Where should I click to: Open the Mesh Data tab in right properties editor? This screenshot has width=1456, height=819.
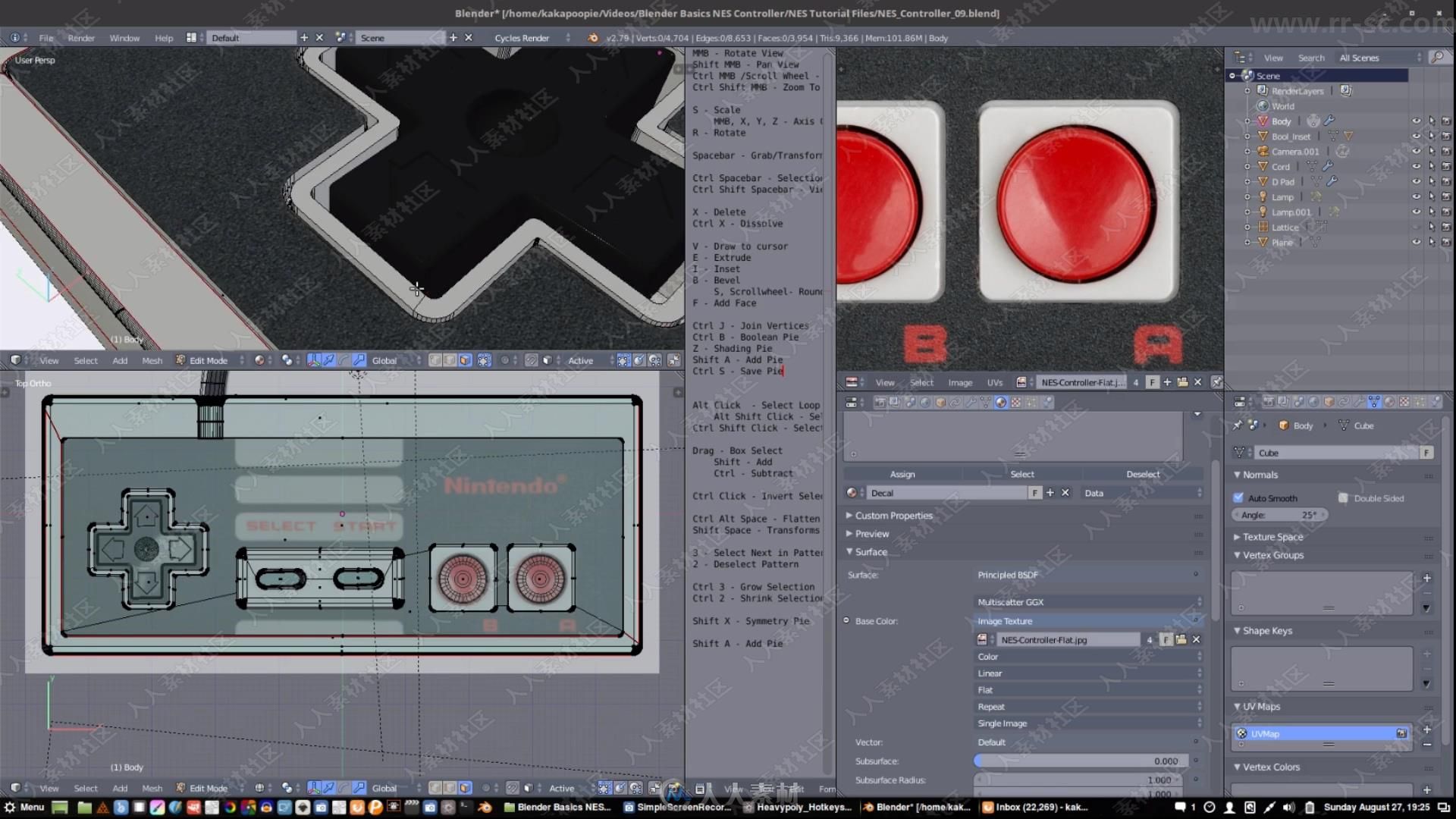tap(1374, 403)
